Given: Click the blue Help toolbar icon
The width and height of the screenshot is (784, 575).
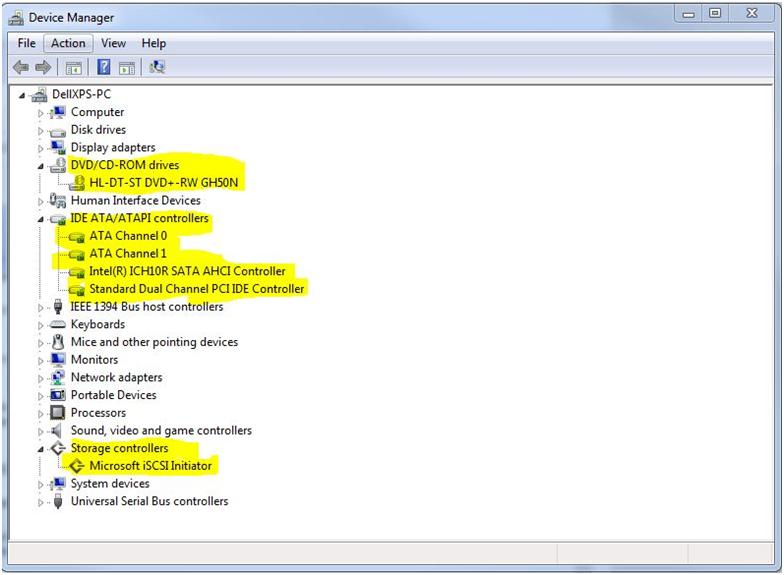Looking at the screenshot, I should tap(103, 68).
